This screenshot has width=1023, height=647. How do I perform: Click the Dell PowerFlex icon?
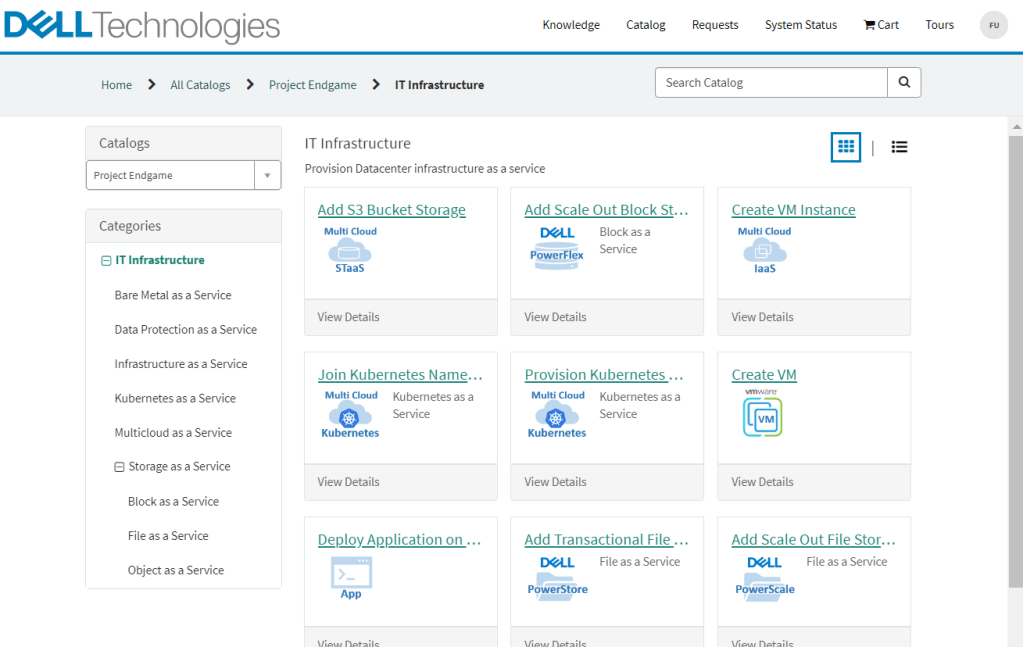(x=557, y=250)
